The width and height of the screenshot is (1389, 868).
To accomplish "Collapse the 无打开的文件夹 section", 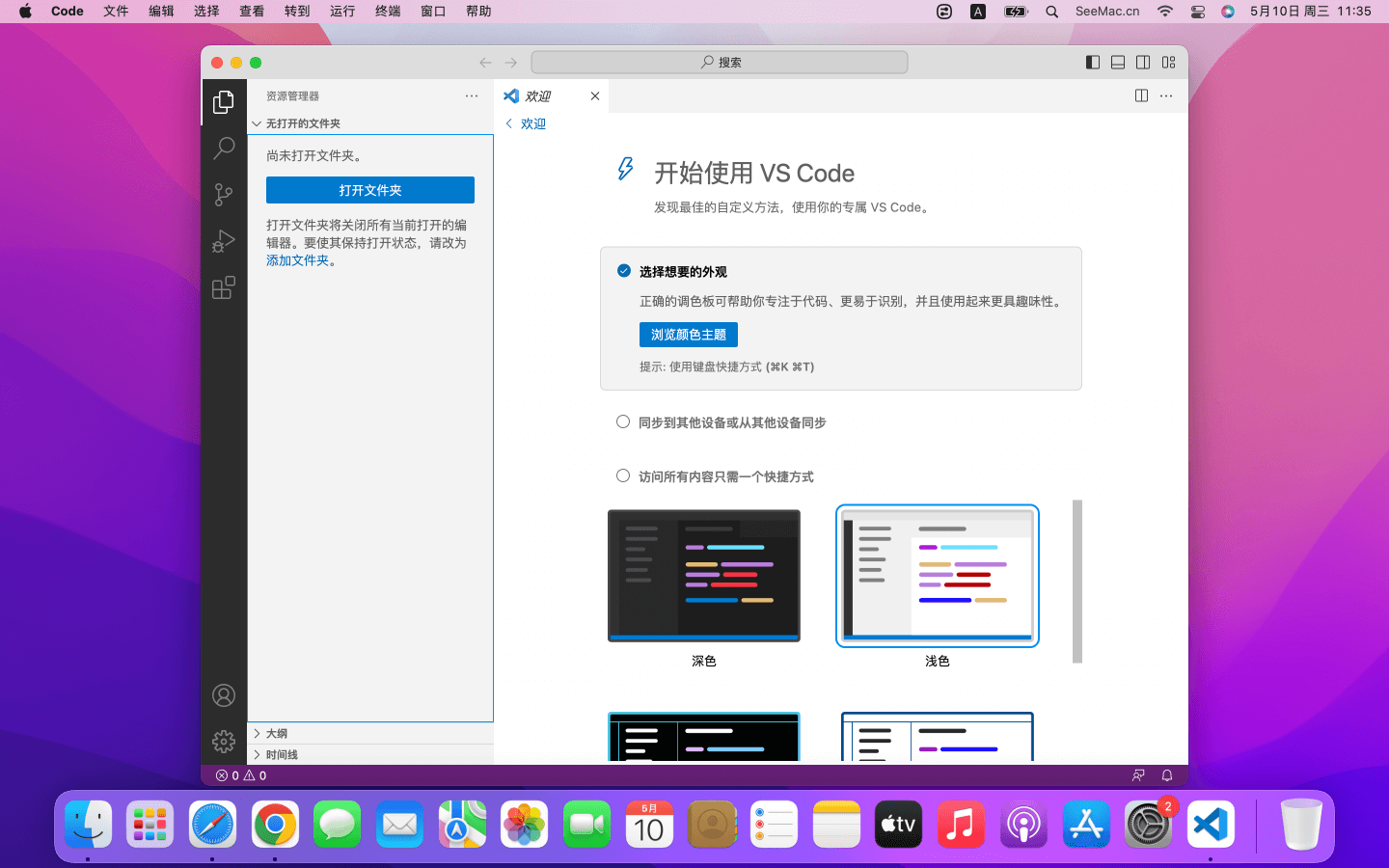I will [x=370, y=123].
